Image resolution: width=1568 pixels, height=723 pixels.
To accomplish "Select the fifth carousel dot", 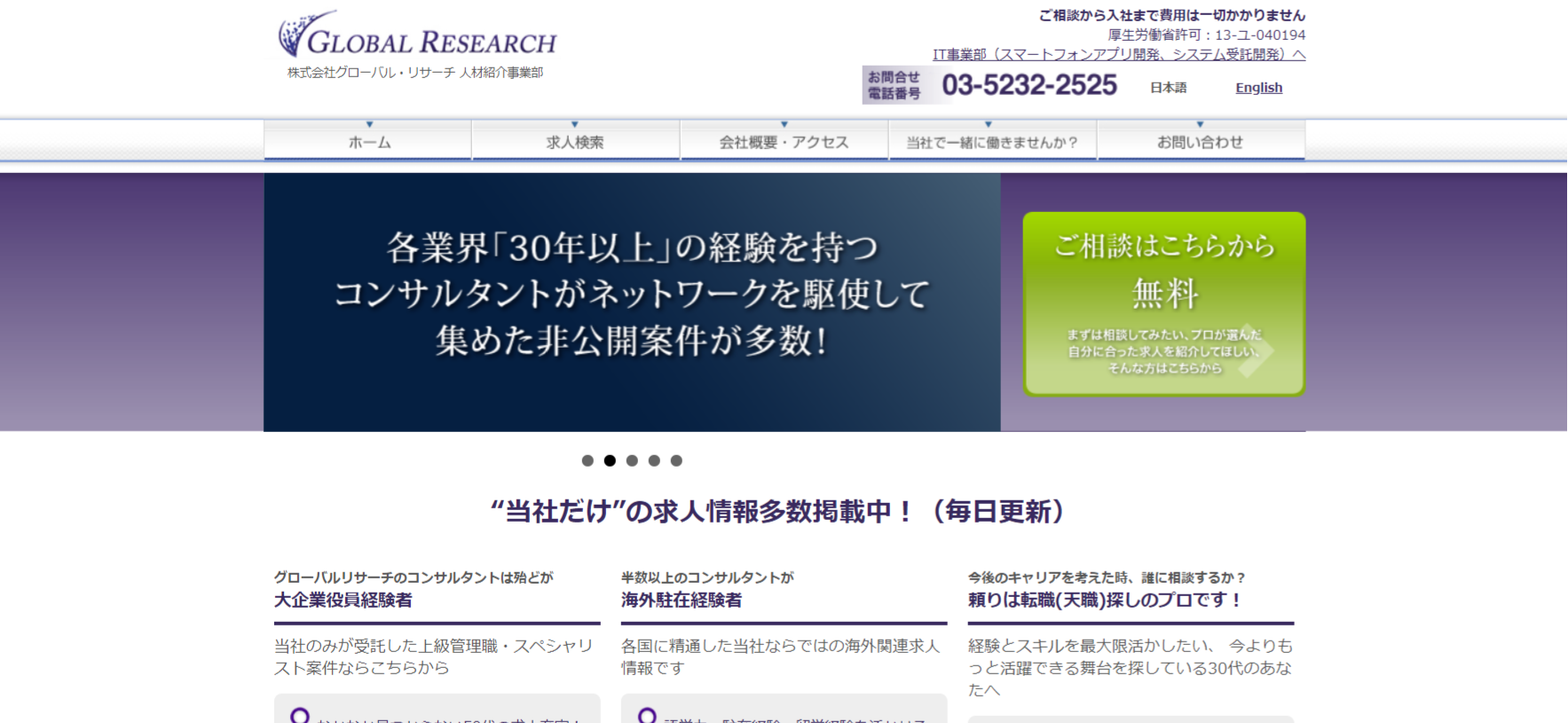I will [676, 460].
